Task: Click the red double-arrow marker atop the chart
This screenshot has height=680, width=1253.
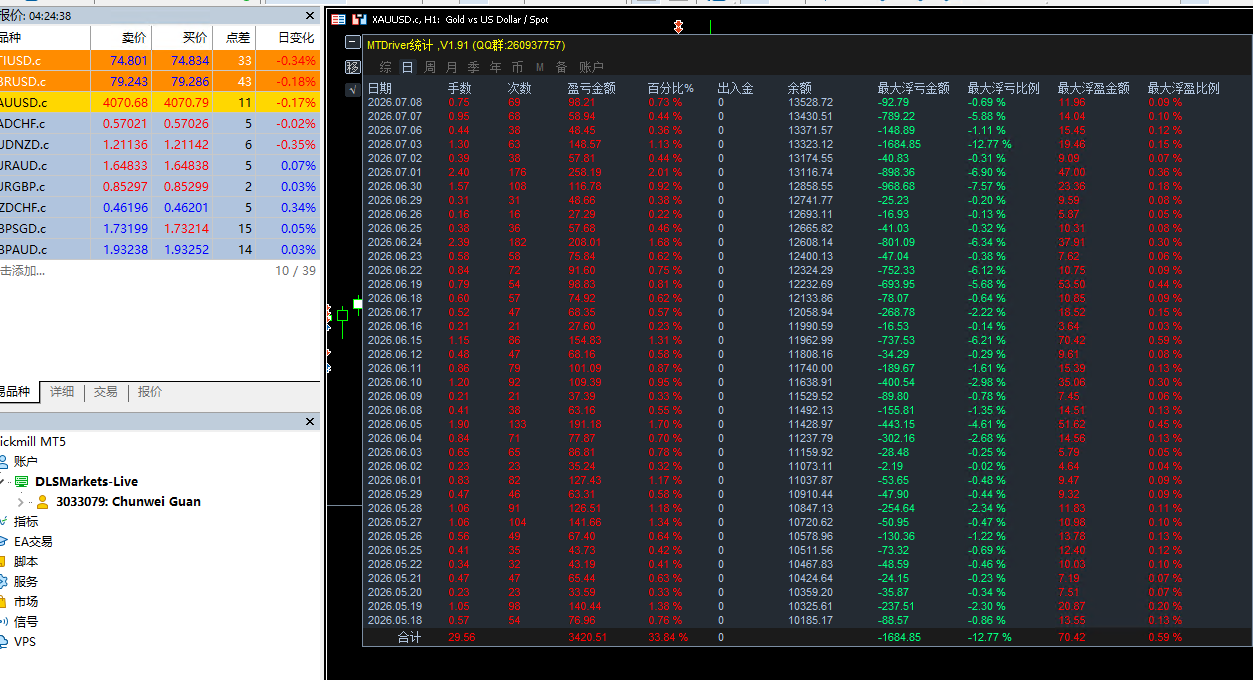Action: click(x=678, y=27)
